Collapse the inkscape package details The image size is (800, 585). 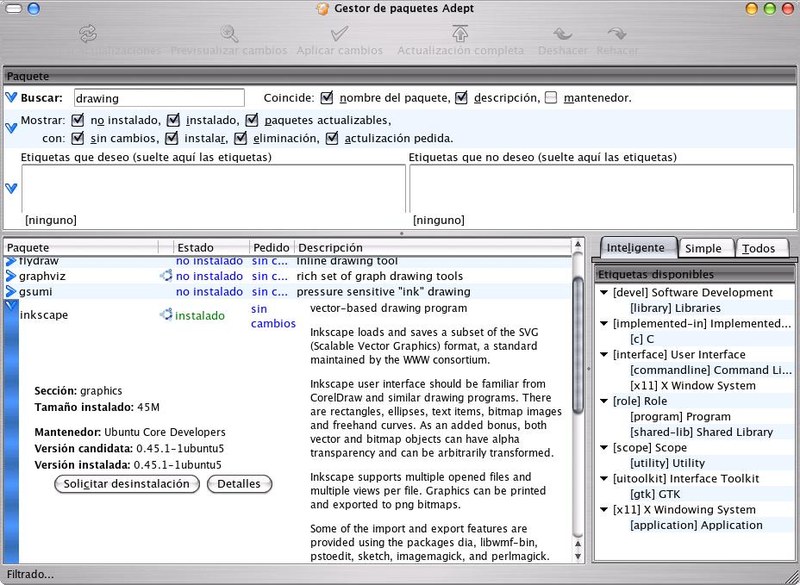coord(11,306)
